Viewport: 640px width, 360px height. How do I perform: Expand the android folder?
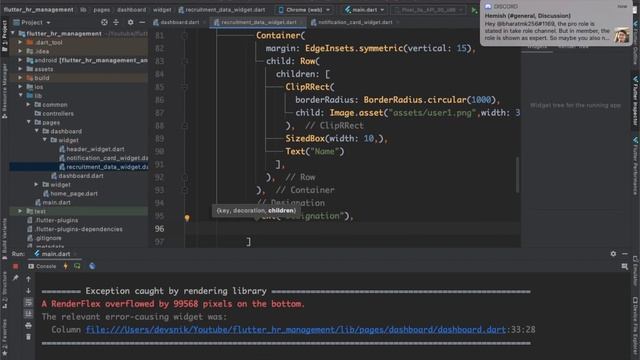pos(20,60)
